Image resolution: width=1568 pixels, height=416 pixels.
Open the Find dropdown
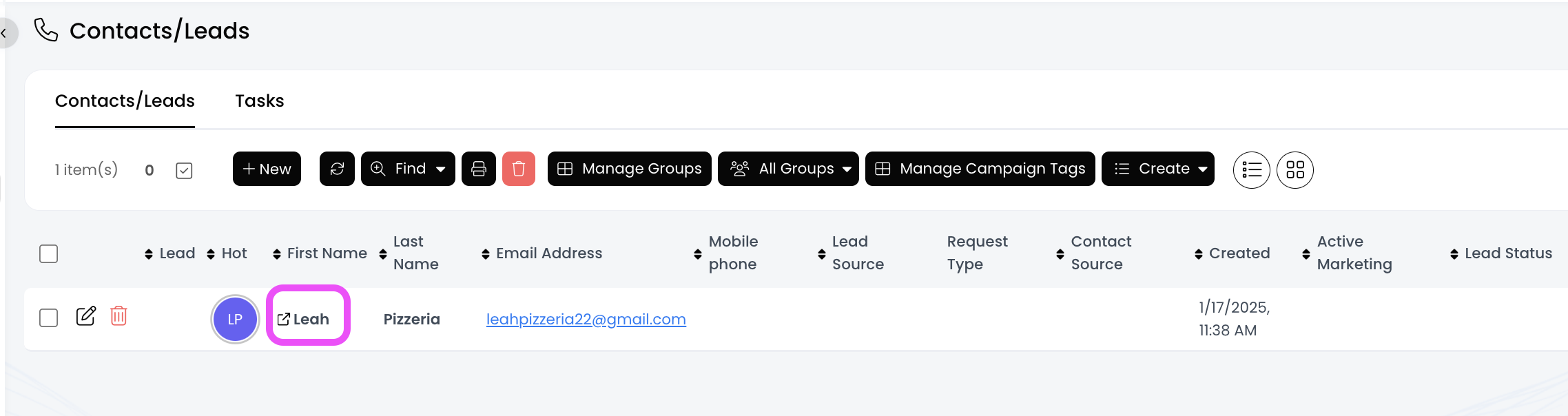408,169
